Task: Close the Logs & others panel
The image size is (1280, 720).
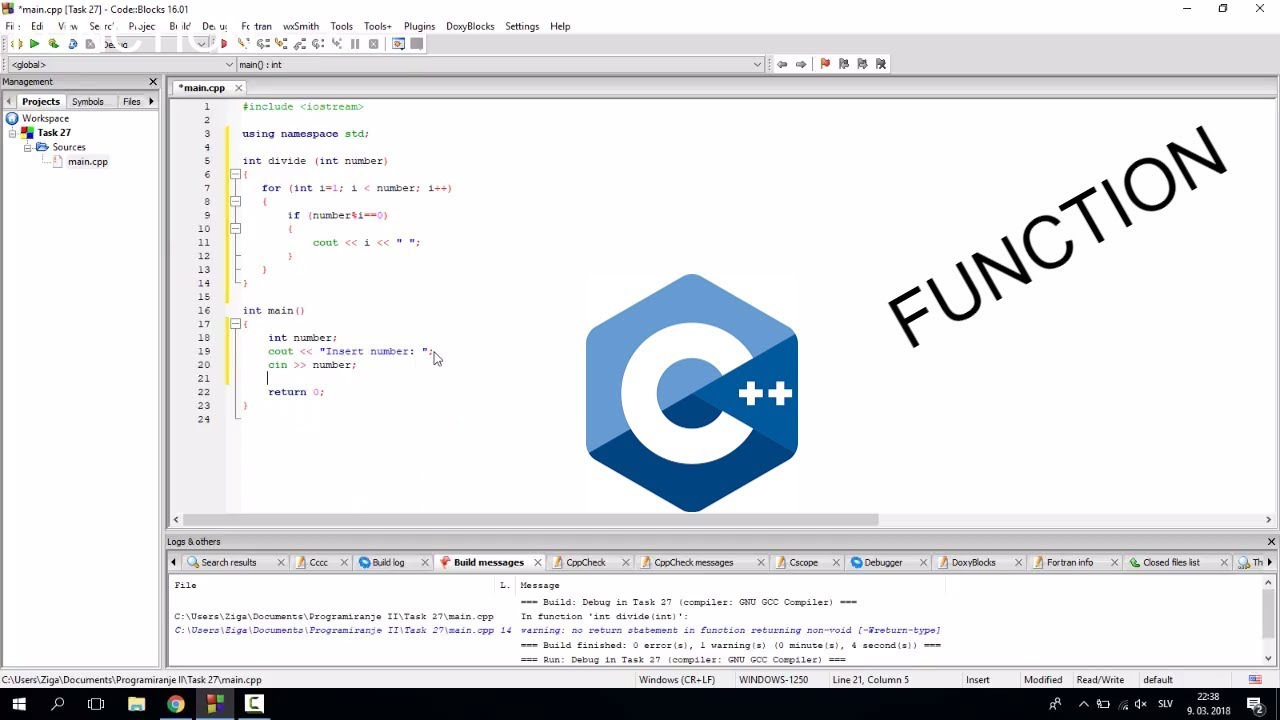Action: pos(1271,542)
